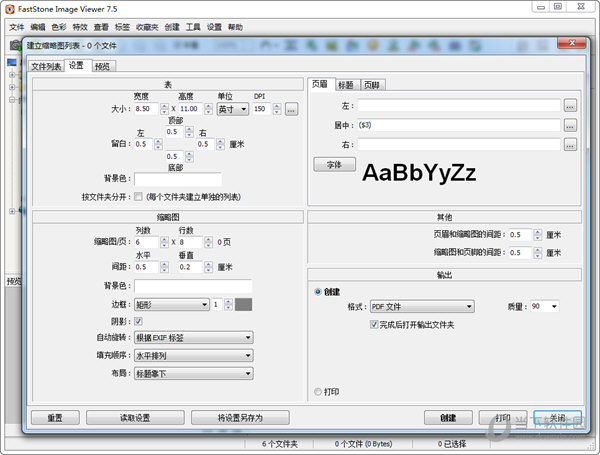Minimize the FastStone main window

pyautogui.click(x=541, y=7)
